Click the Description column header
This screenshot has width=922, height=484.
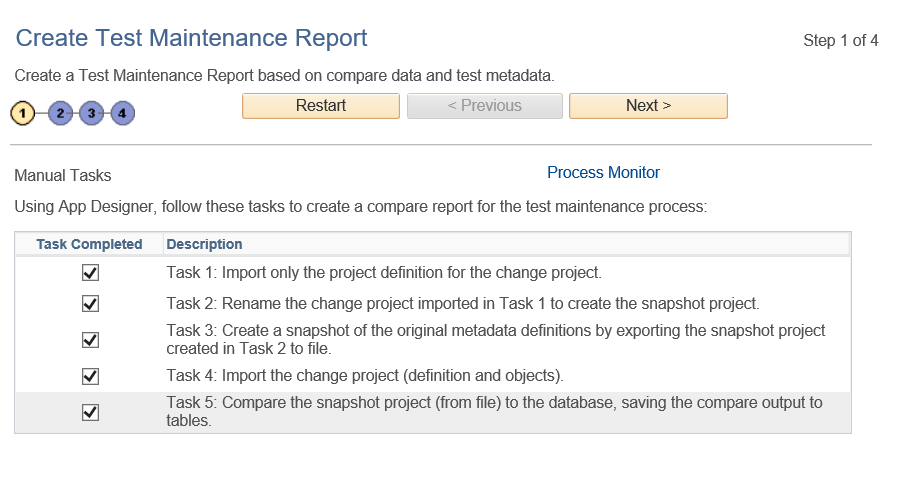pos(204,244)
